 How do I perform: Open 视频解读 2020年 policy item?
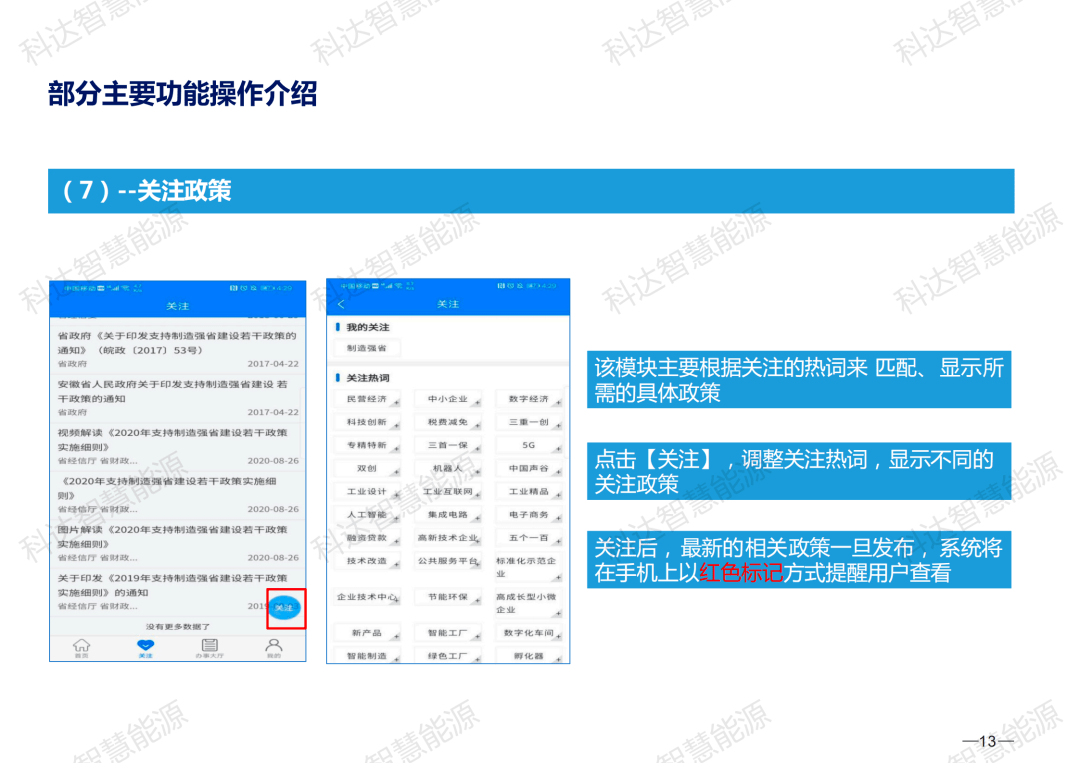pyautogui.click(x=178, y=446)
